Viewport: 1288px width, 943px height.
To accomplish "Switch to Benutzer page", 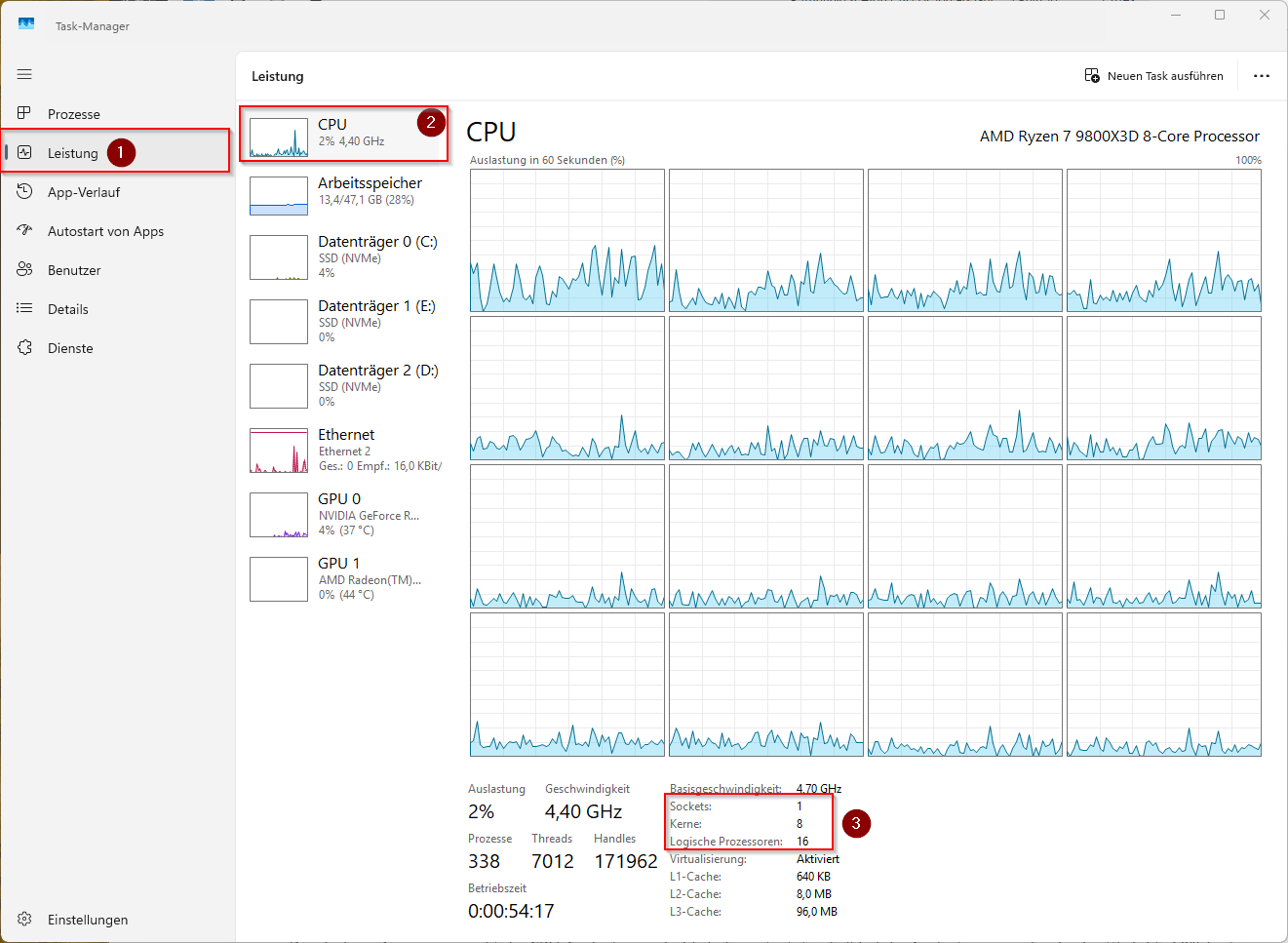I will [x=117, y=270].
